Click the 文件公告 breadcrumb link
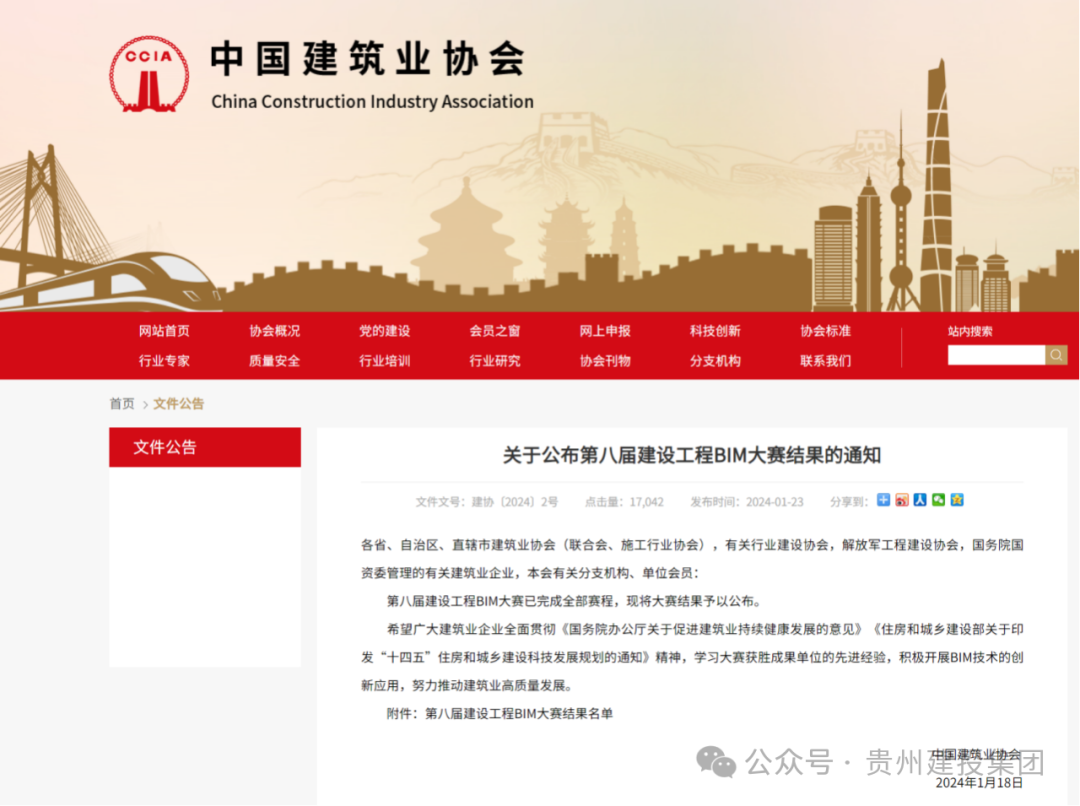This screenshot has width=1080, height=806. [178, 404]
